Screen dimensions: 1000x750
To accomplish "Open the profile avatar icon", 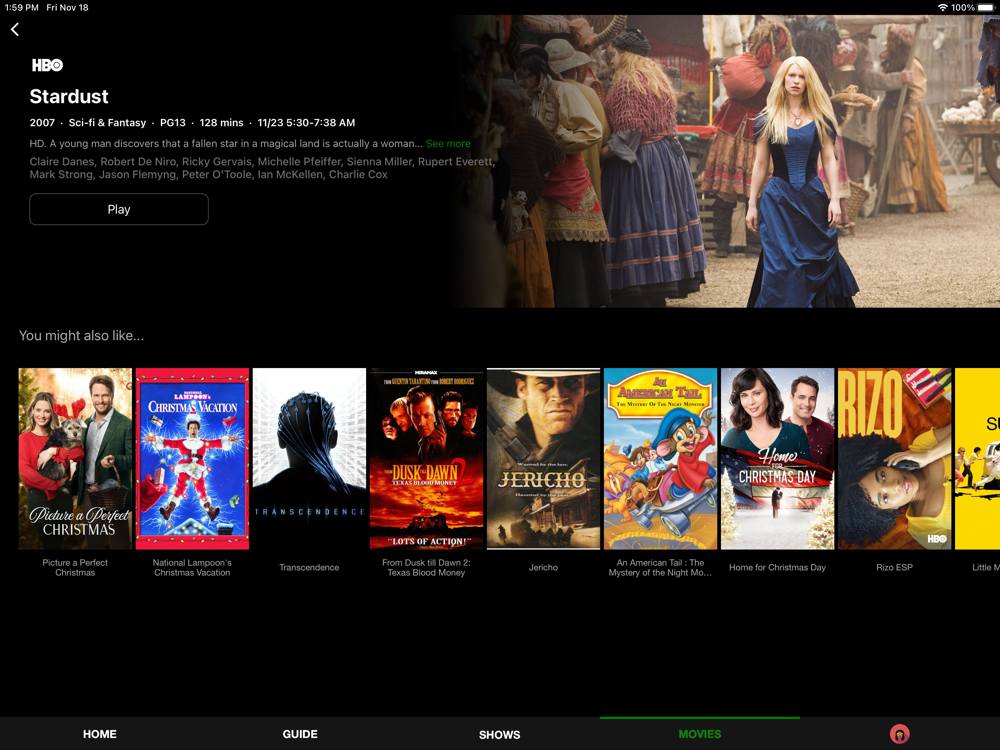I will [899, 734].
